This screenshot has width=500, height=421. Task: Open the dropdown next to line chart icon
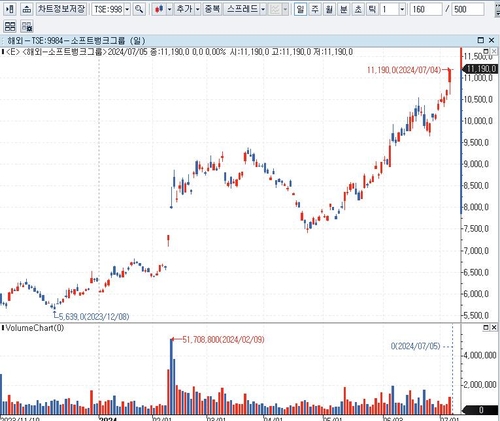[x=285, y=9]
